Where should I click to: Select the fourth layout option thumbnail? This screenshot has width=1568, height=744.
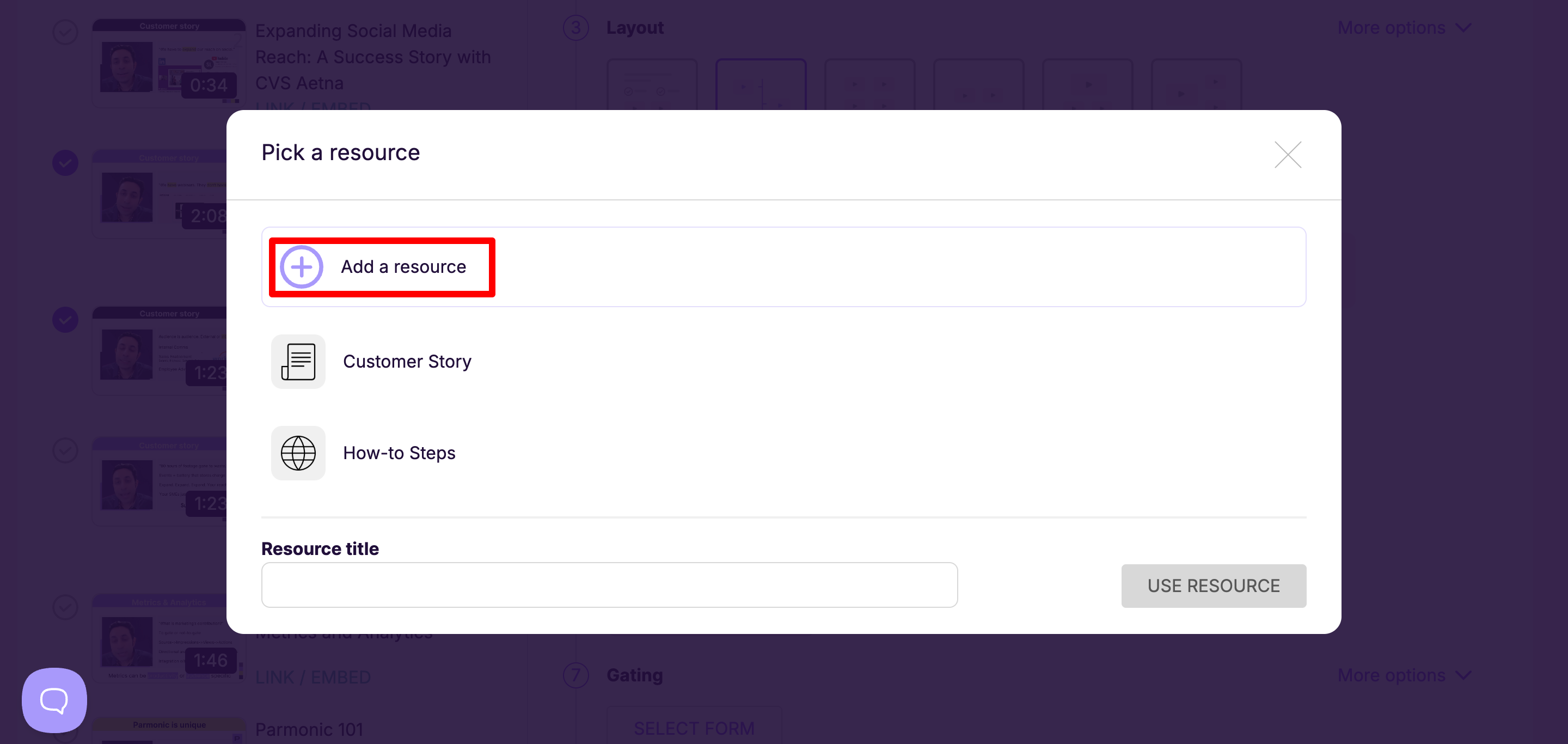pyautogui.click(x=979, y=84)
